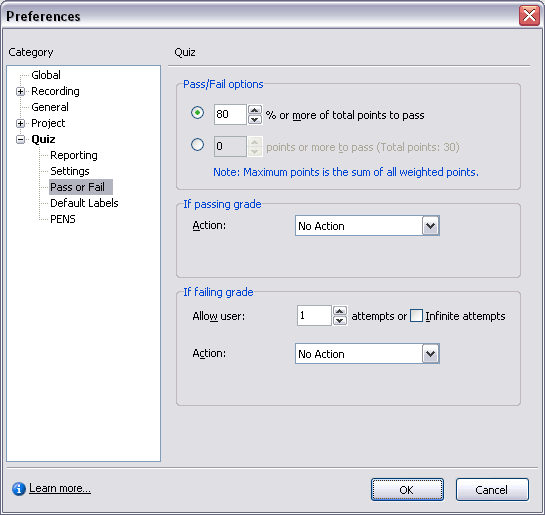Select General category
Image resolution: width=545 pixels, height=515 pixels.
click(50, 107)
